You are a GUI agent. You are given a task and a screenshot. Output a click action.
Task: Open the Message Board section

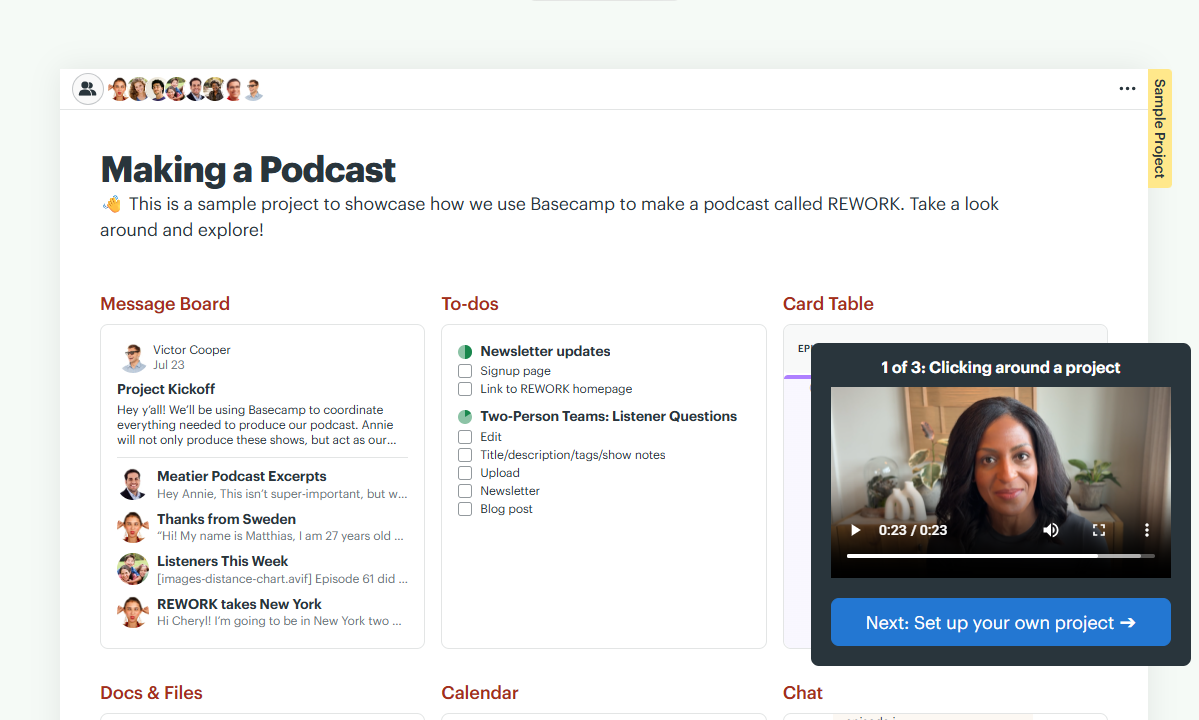(165, 303)
